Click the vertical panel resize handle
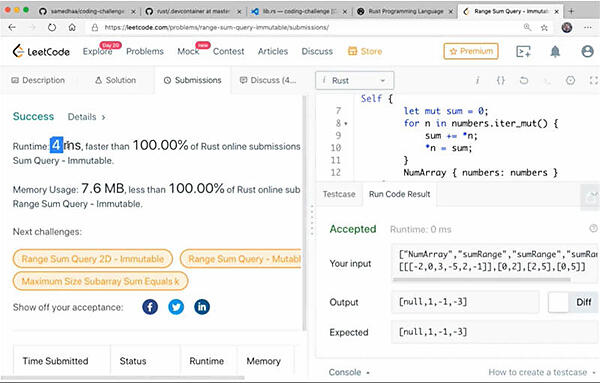Viewport: 600px width, 383px height. click(311, 220)
